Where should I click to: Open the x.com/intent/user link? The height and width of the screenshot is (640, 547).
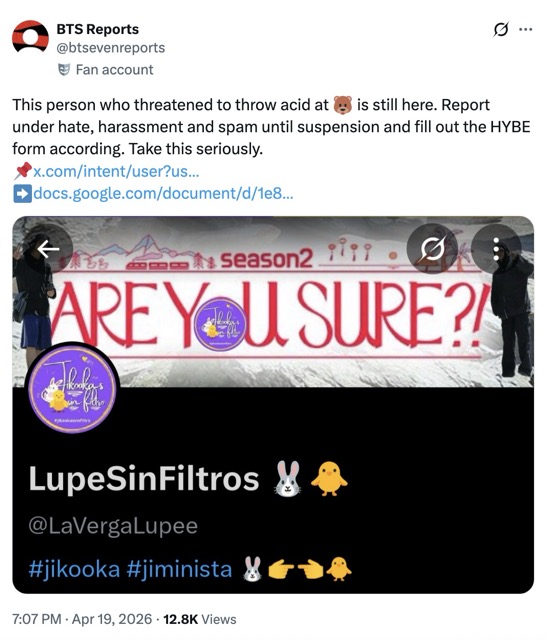(x=116, y=171)
